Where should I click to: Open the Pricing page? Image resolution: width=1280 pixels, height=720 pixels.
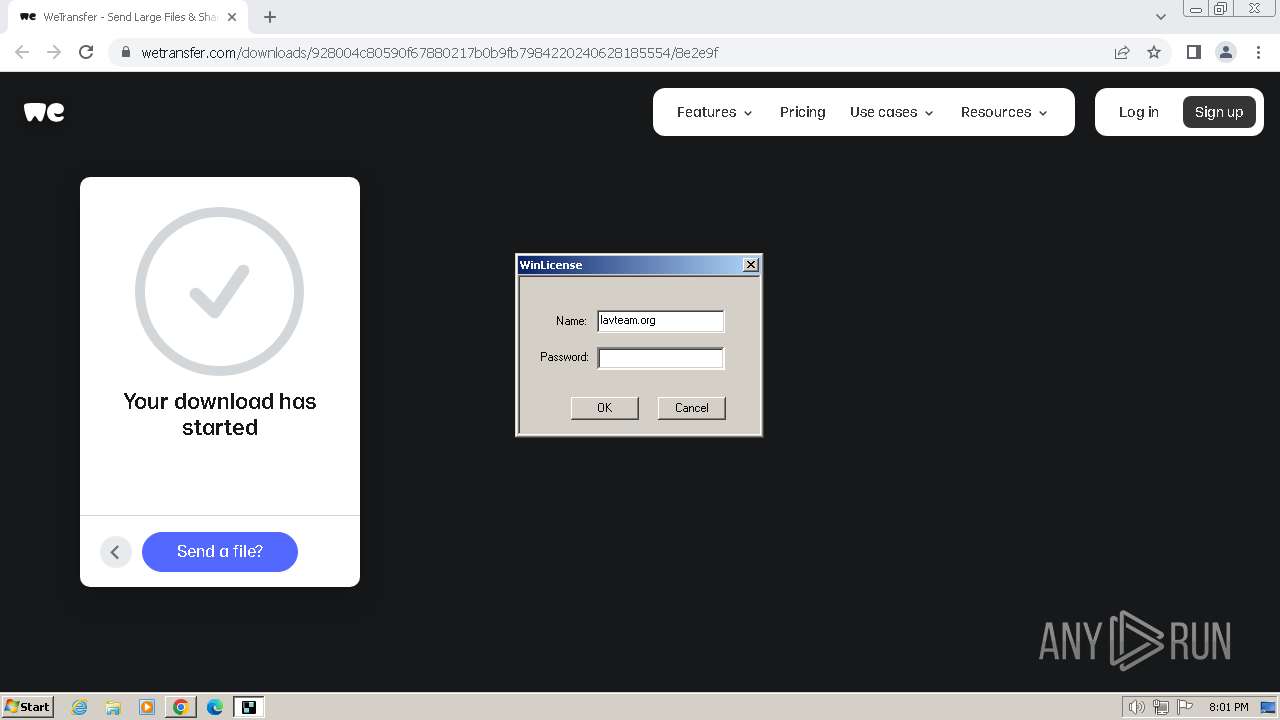click(x=802, y=112)
